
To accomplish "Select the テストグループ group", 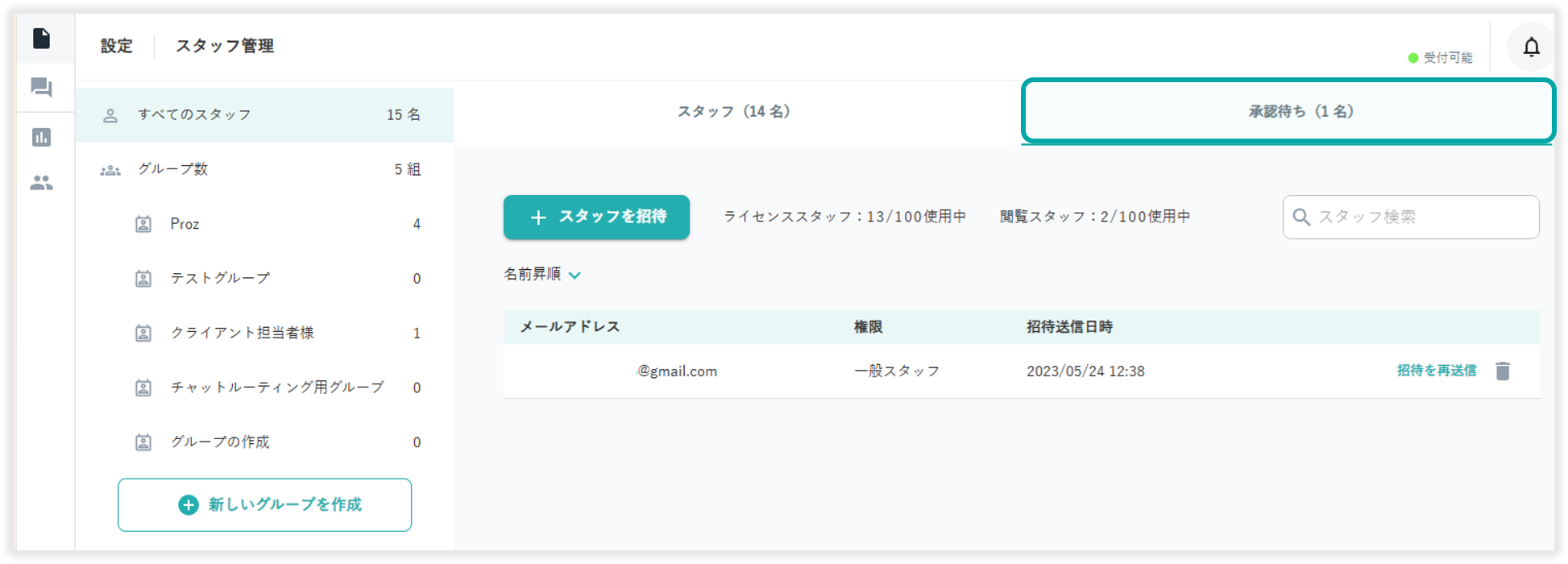I will pyautogui.click(x=220, y=279).
